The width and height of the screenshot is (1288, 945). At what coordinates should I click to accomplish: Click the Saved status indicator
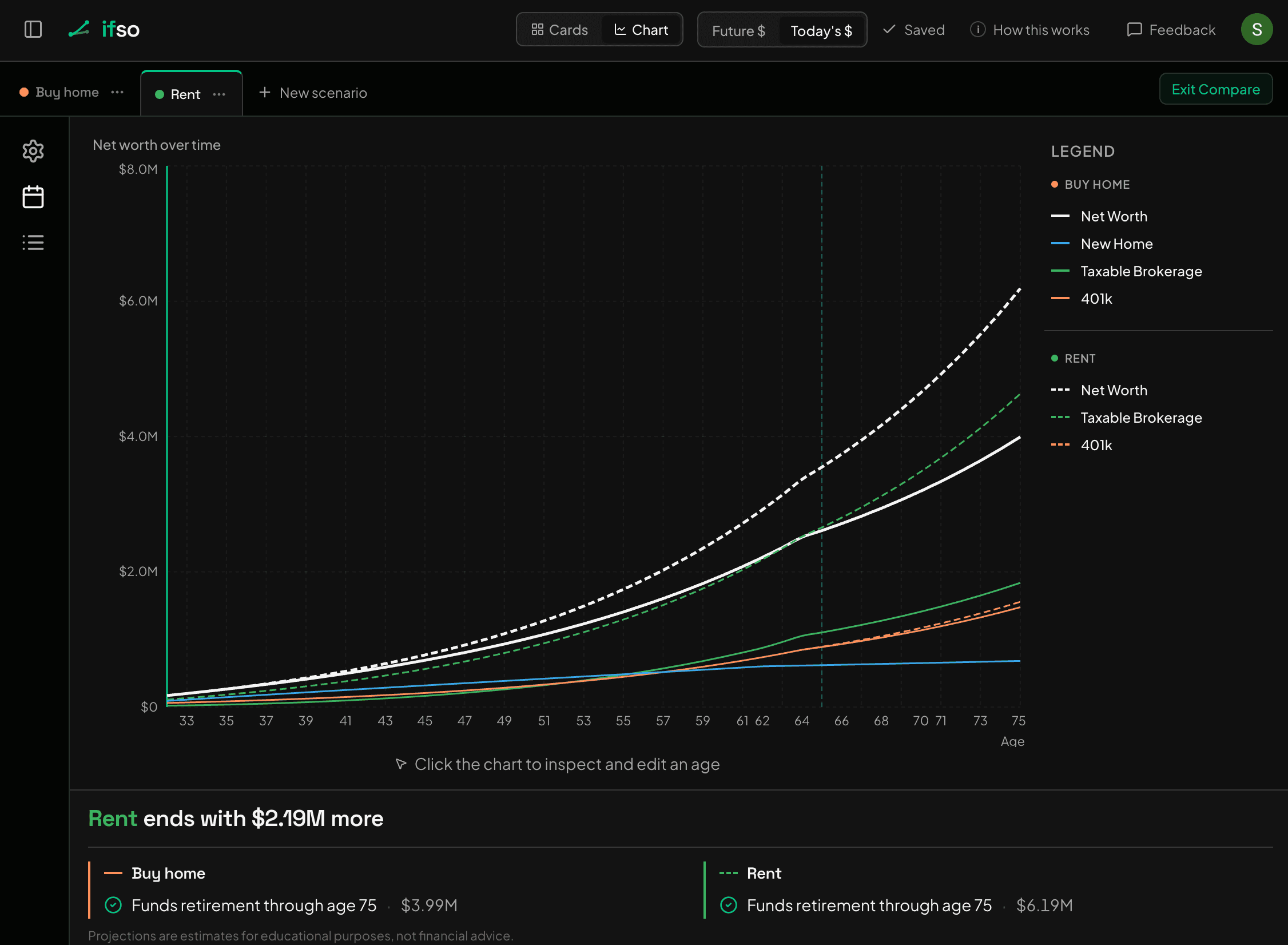pyautogui.click(x=913, y=30)
